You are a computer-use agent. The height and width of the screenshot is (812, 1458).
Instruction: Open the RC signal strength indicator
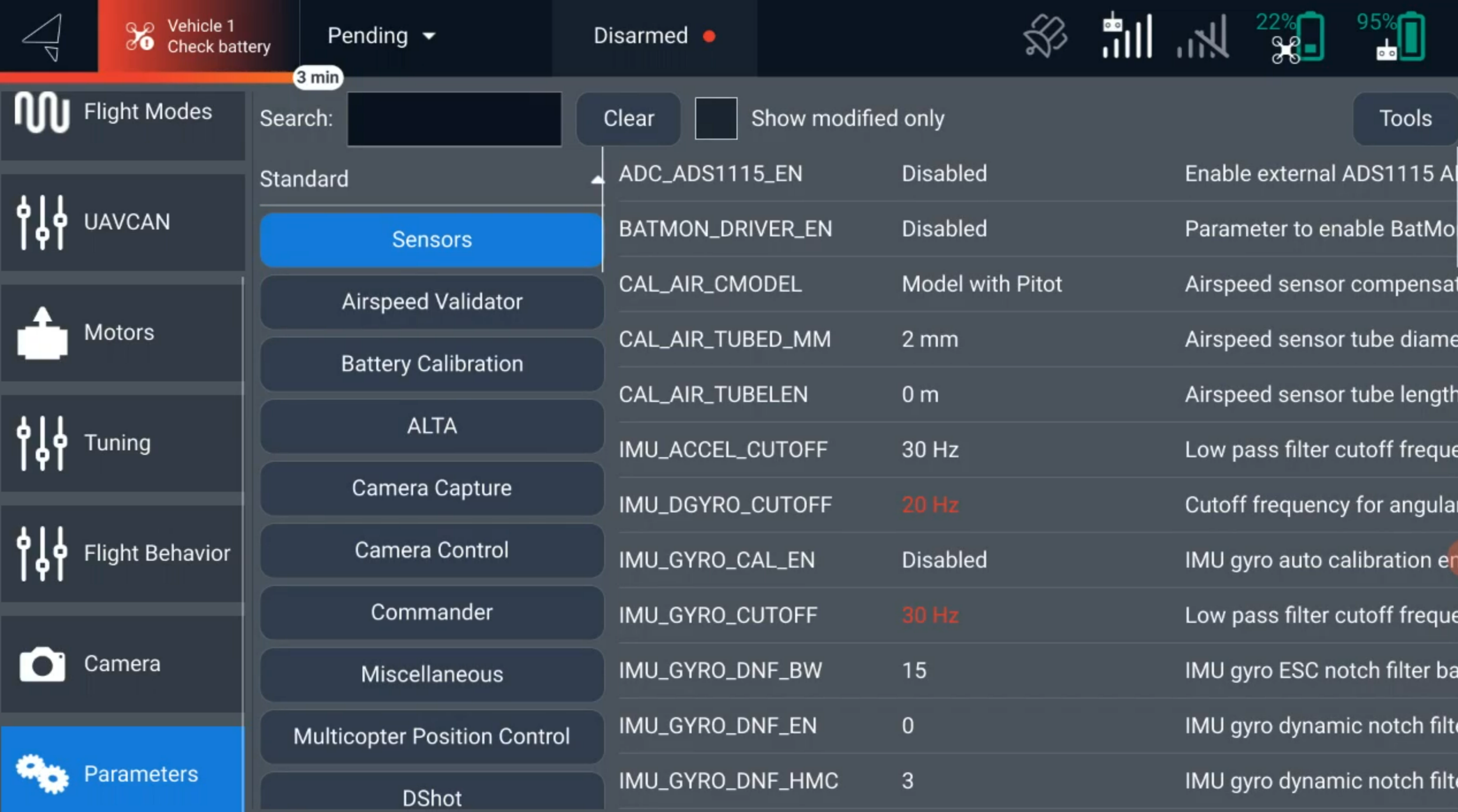(1127, 36)
